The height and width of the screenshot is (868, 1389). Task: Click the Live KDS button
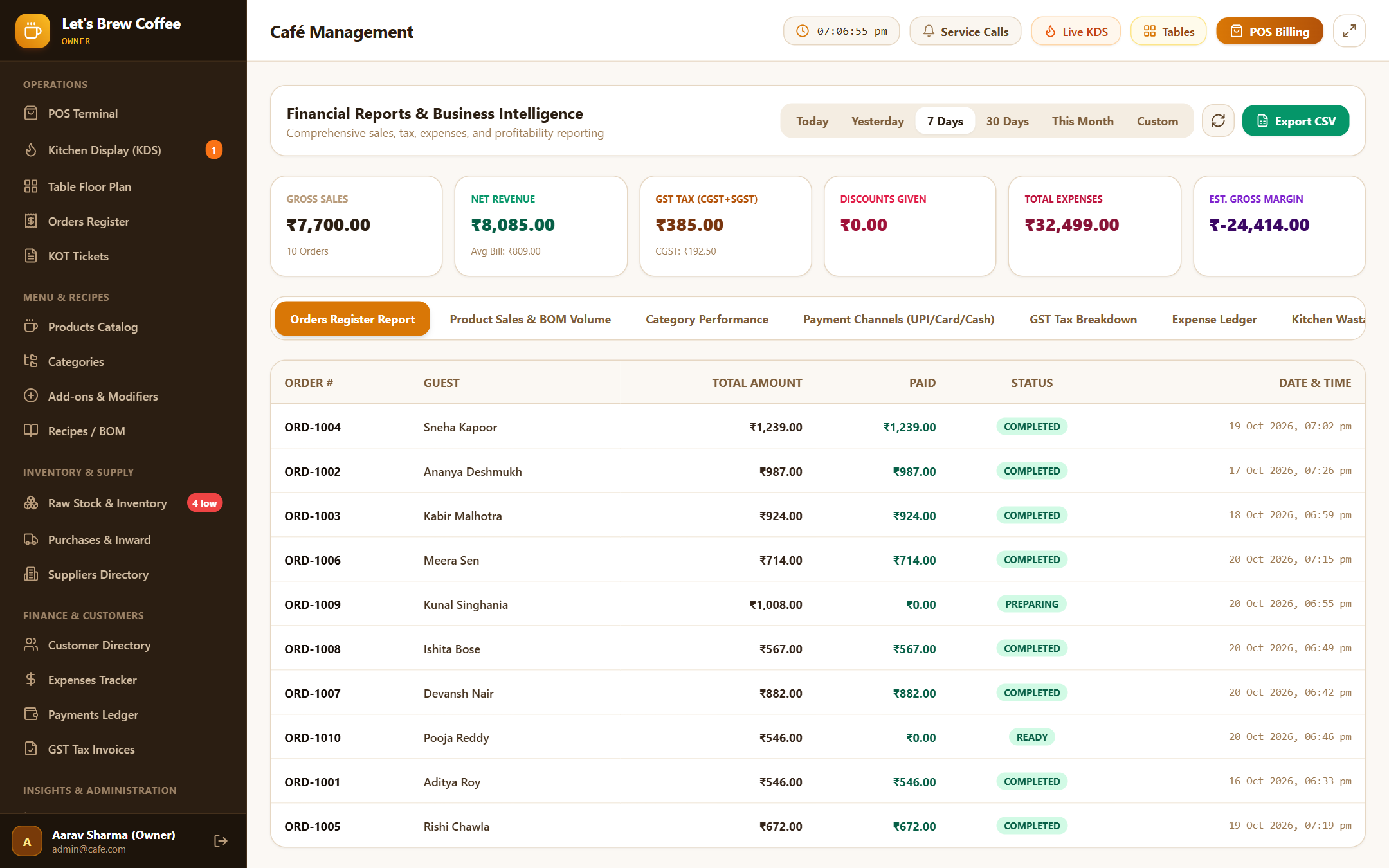click(x=1076, y=32)
